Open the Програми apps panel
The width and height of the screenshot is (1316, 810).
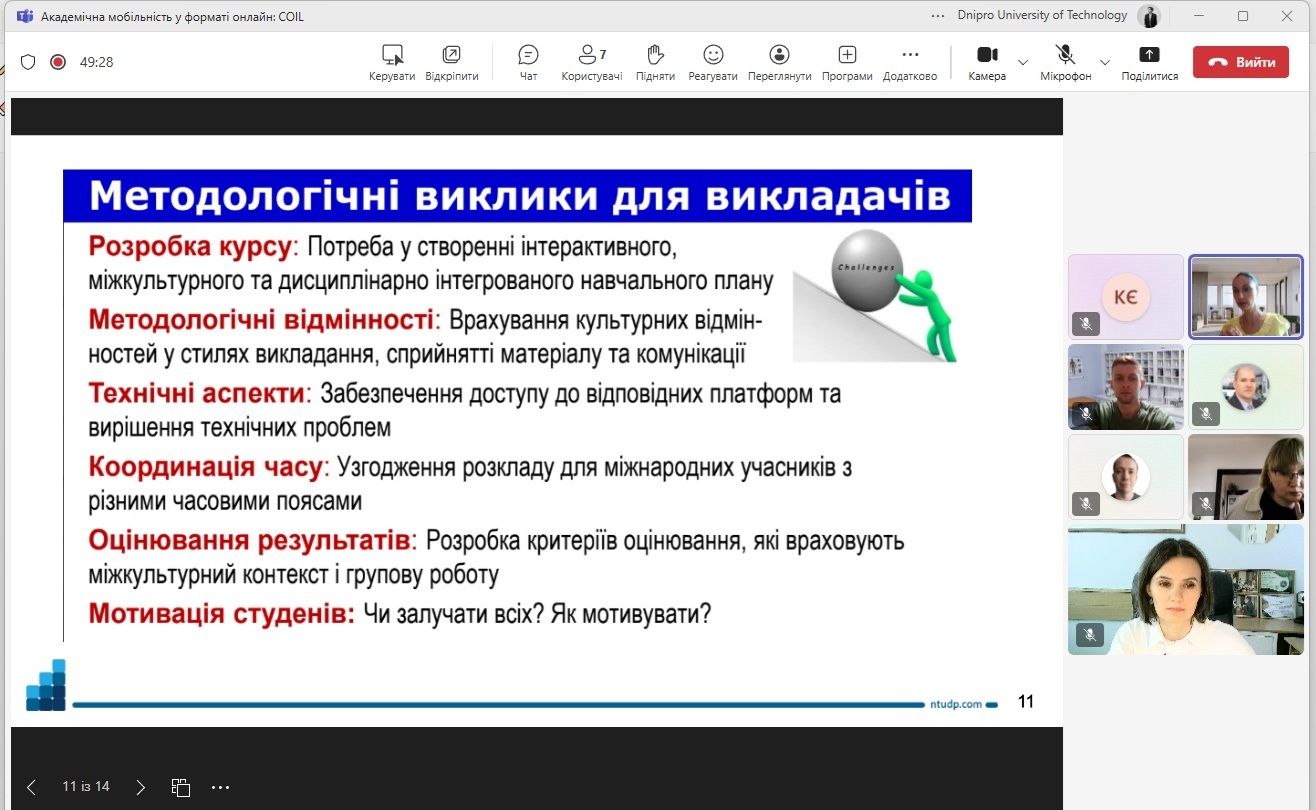[847, 62]
